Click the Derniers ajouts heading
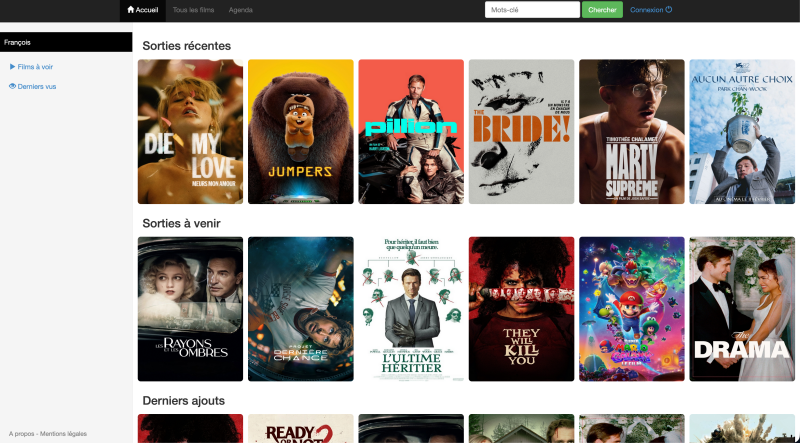The height and width of the screenshot is (443, 800). tap(183, 401)
